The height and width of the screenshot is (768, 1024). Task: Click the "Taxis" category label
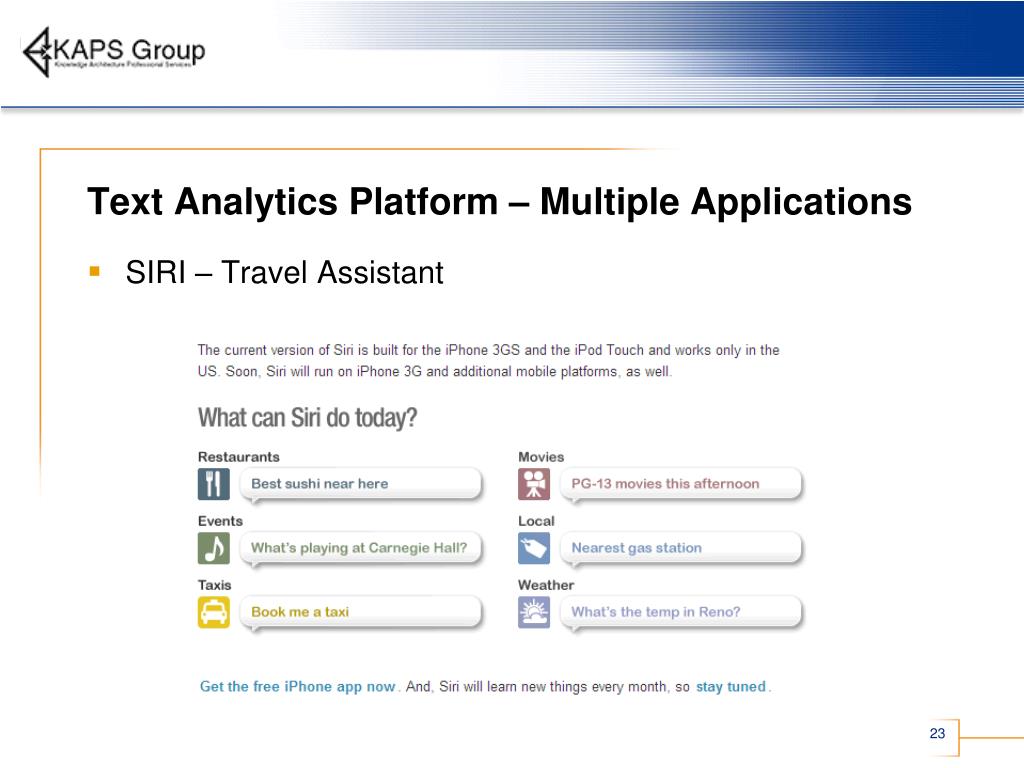click(x=214, y=584)
